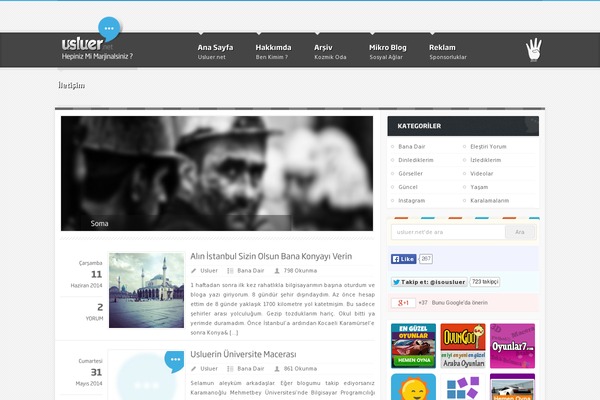
Task: Select Instagram category
Action: coord(412,201)
